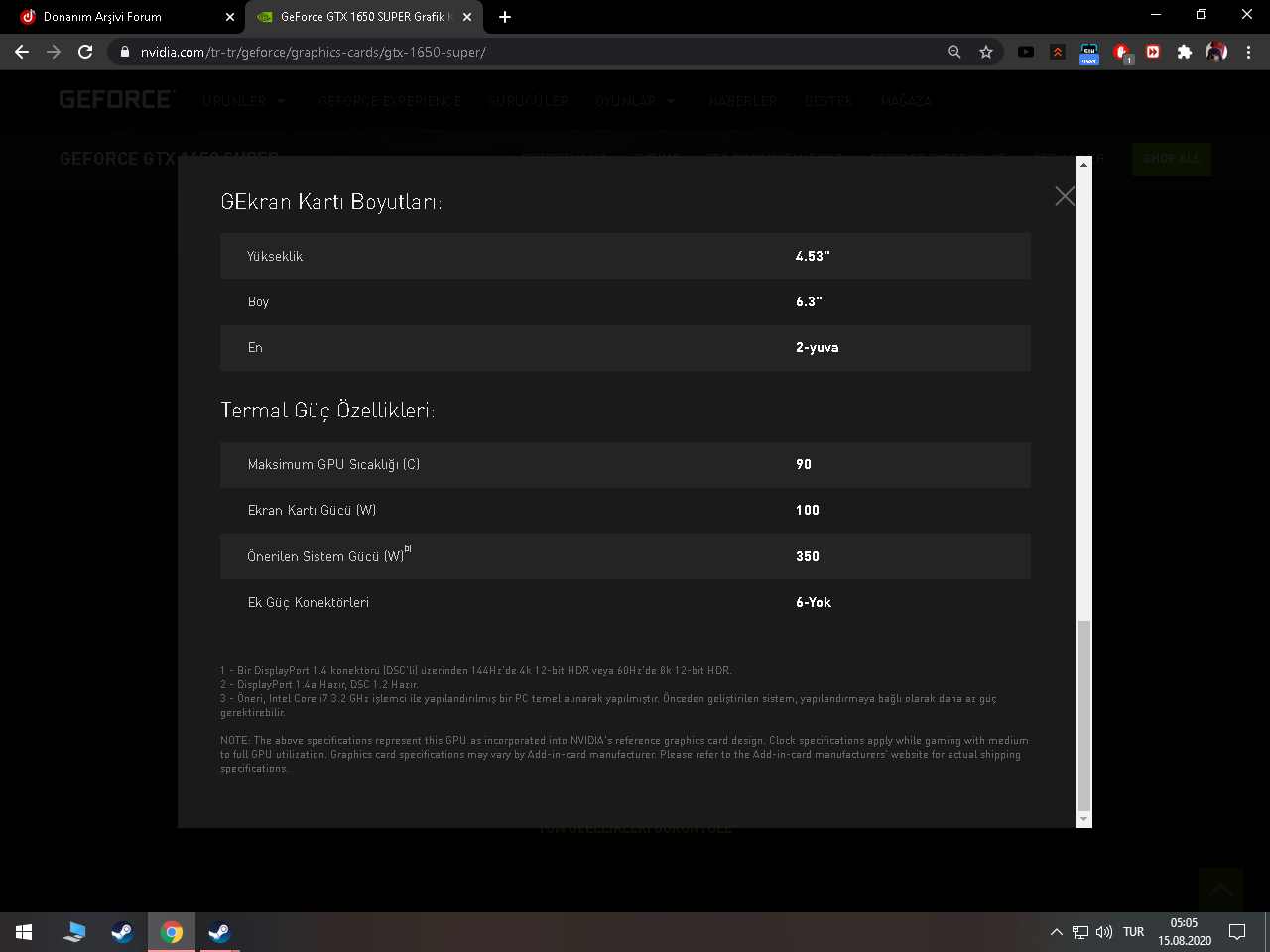Open a new browser tab

click(505, 17)
